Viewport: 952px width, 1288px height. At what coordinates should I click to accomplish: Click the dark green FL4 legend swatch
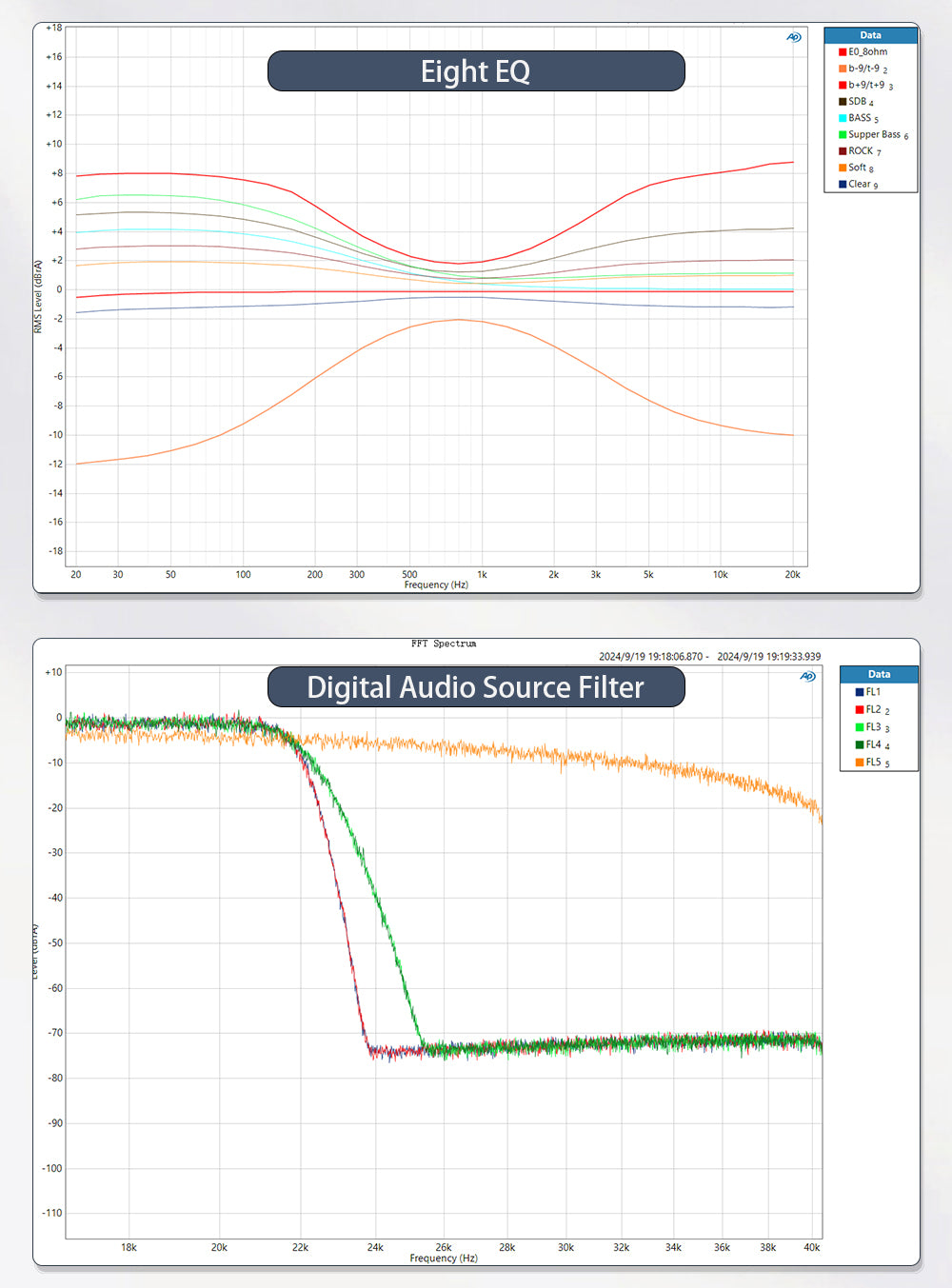pyautogui.click(x=860, y=745)
